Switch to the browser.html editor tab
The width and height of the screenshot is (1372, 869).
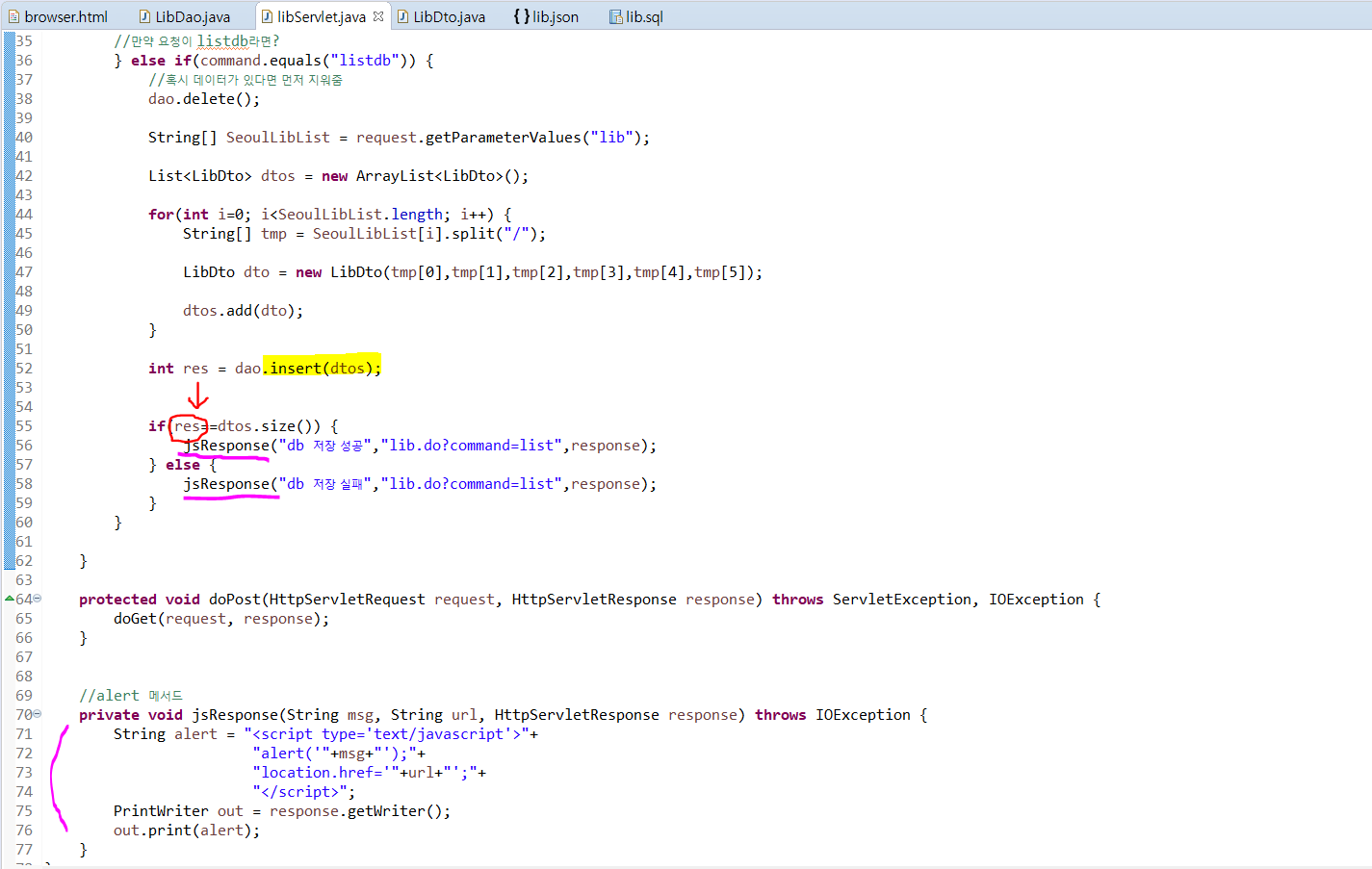[x=58, y=16]
